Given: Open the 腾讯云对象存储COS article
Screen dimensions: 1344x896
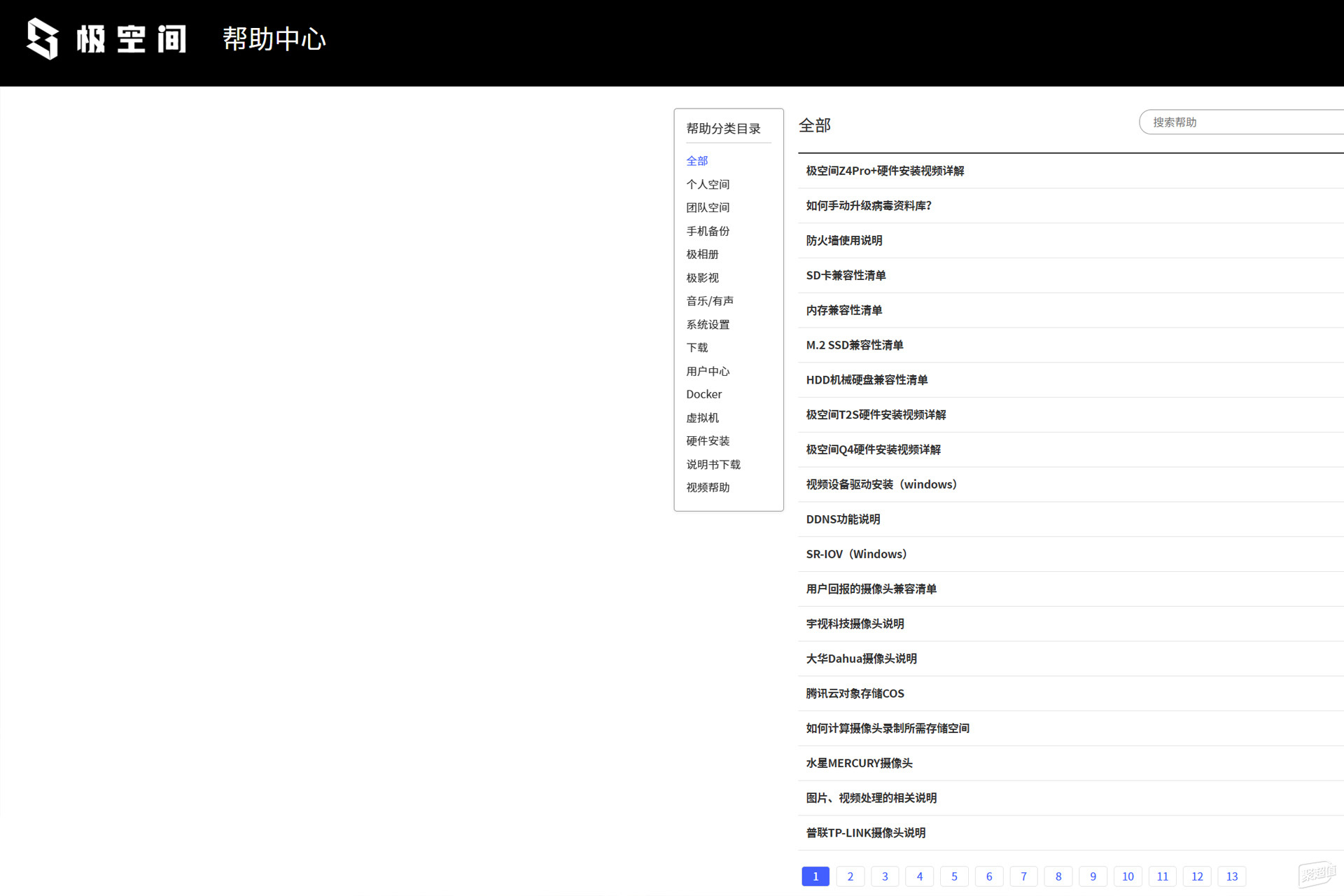Looking at the screenshot, I should click(x=855, y=694).
